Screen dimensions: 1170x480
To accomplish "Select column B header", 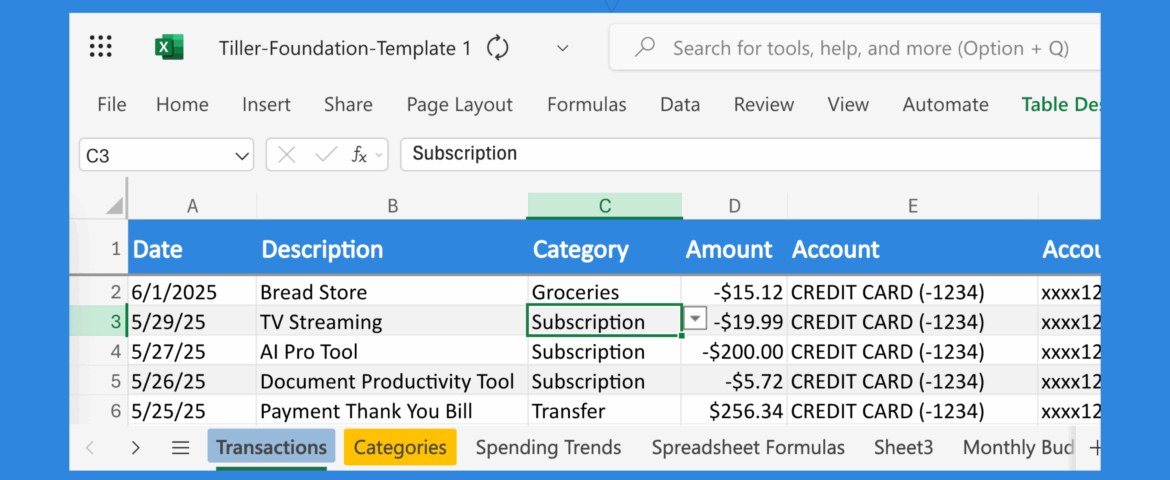I will point(392,206).
